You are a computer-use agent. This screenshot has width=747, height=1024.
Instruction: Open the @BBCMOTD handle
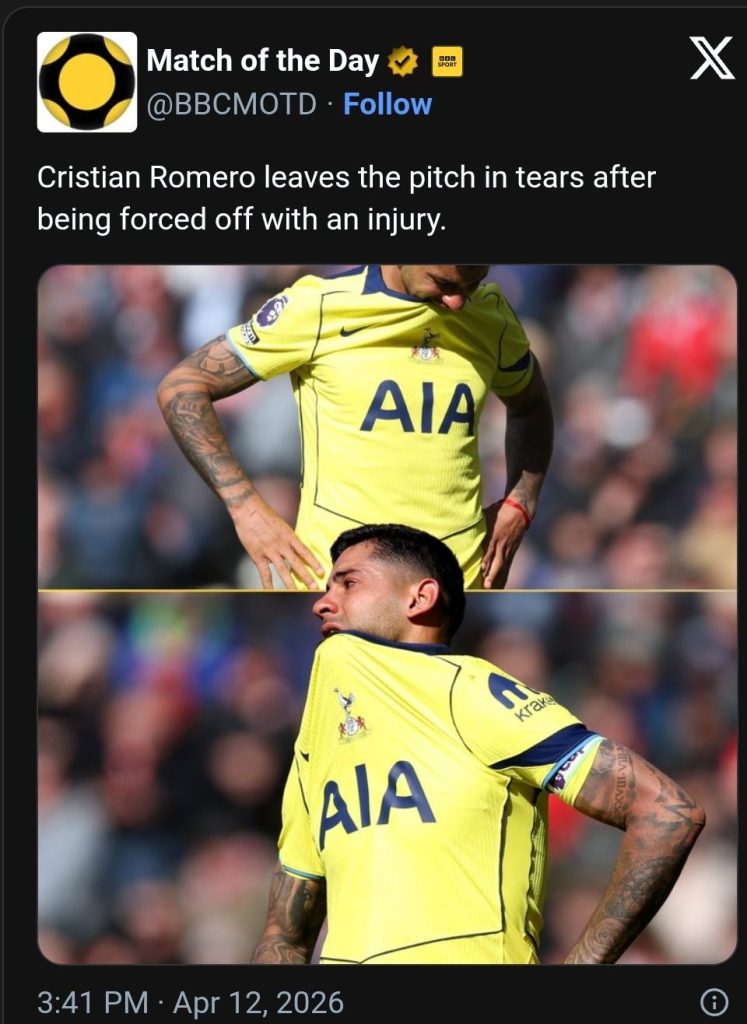[231, 104]
